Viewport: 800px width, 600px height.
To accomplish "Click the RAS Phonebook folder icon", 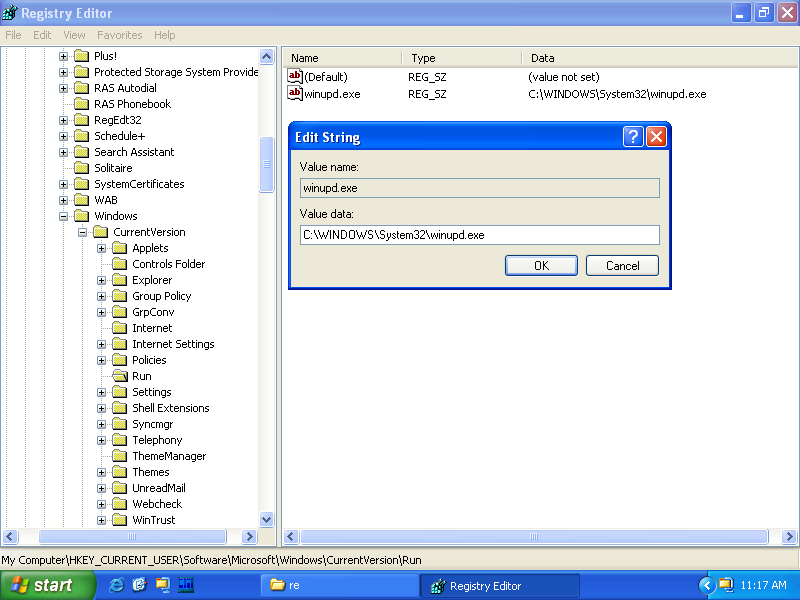I will (x=82, y=104).
